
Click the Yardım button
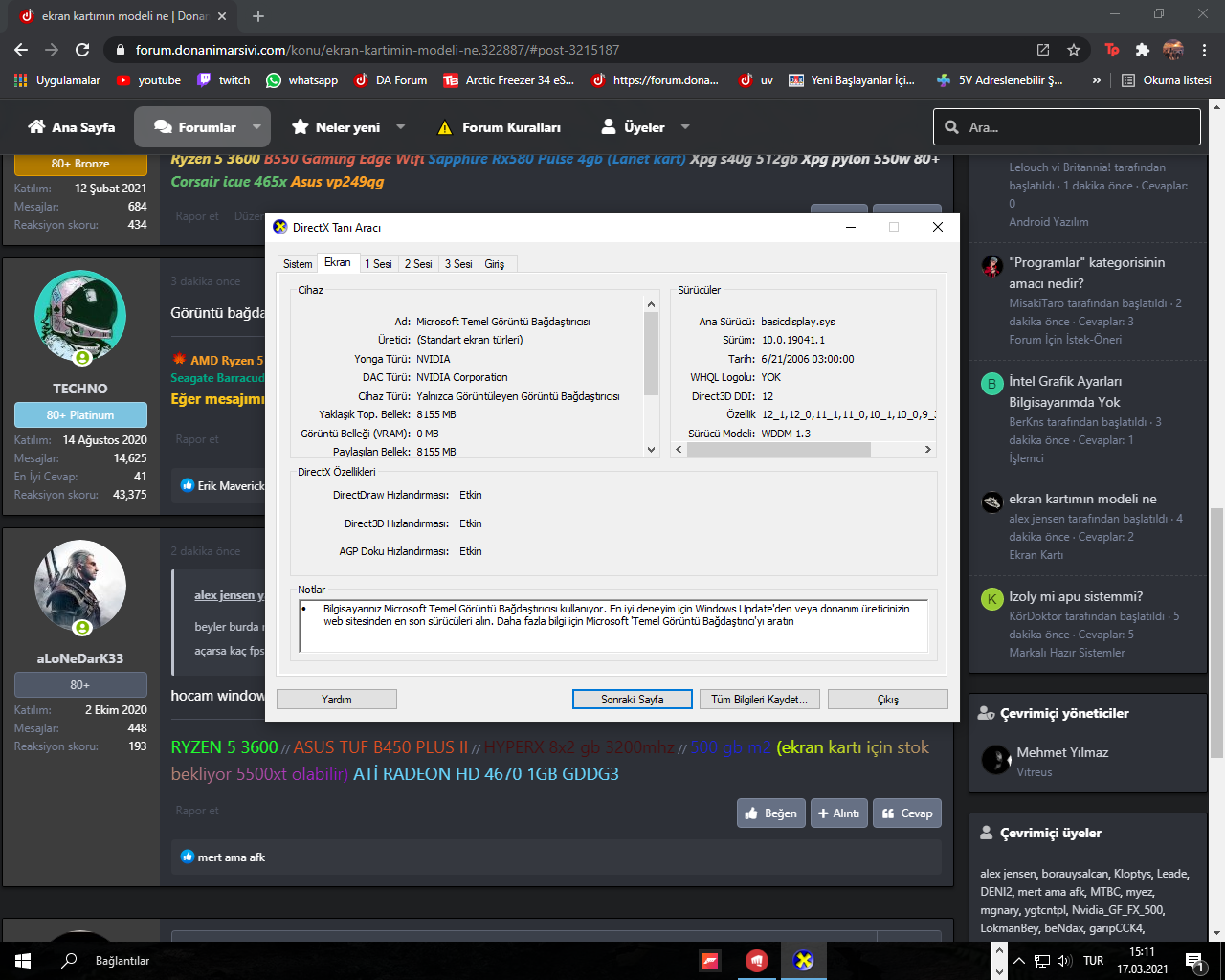pos(337,700)
